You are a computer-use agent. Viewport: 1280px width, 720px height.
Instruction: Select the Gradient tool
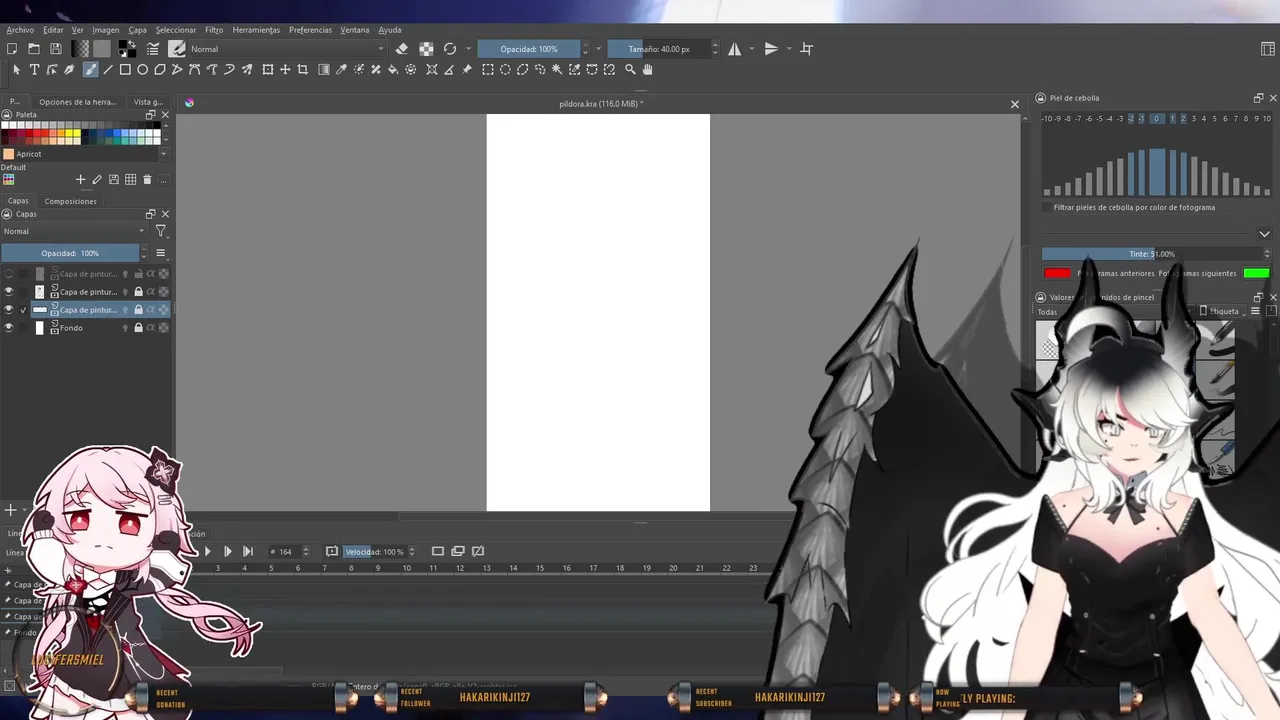pos(324,69)
